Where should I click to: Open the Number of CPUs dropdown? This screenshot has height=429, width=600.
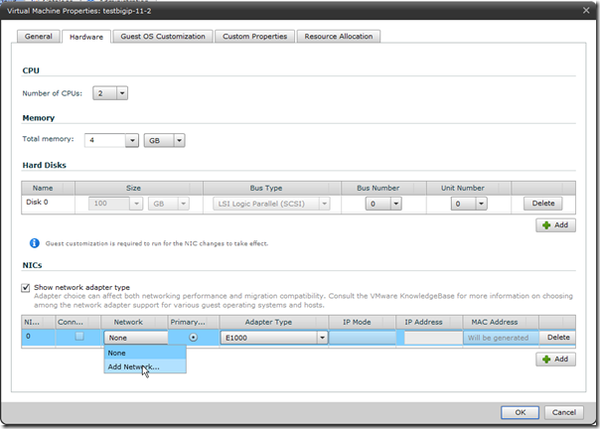(x=122, y=93)
